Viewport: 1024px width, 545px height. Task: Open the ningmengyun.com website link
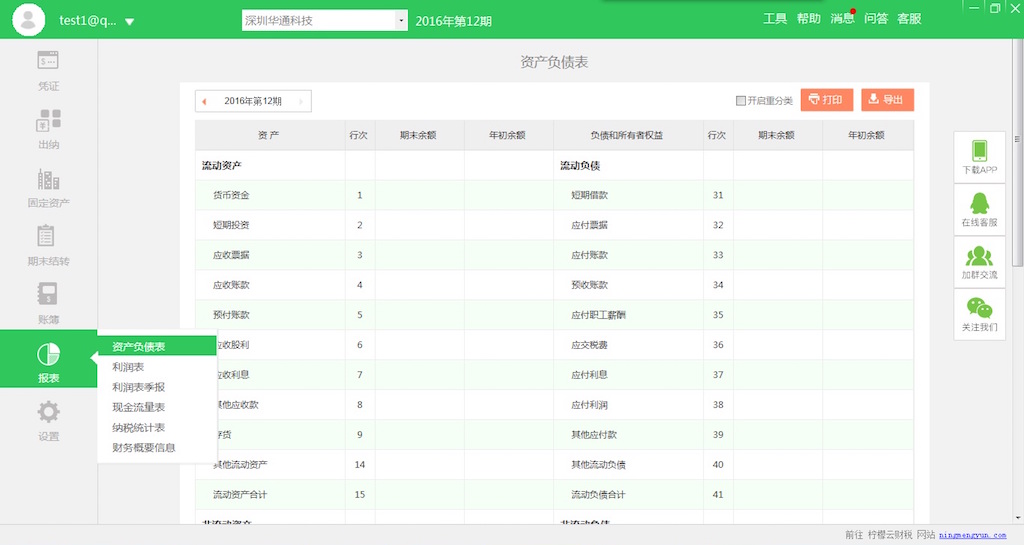[972, 535]
